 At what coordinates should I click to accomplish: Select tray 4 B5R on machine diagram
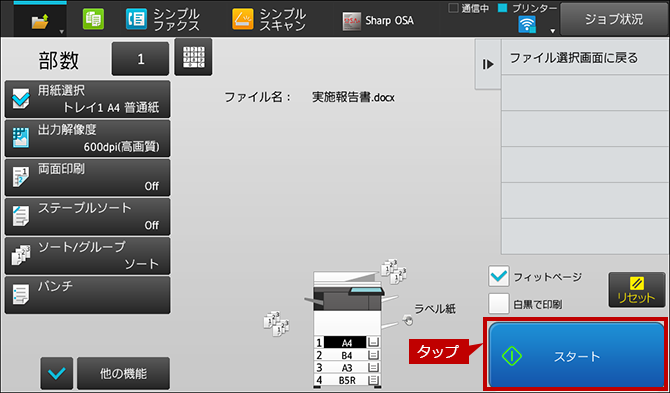click(347, 379)
